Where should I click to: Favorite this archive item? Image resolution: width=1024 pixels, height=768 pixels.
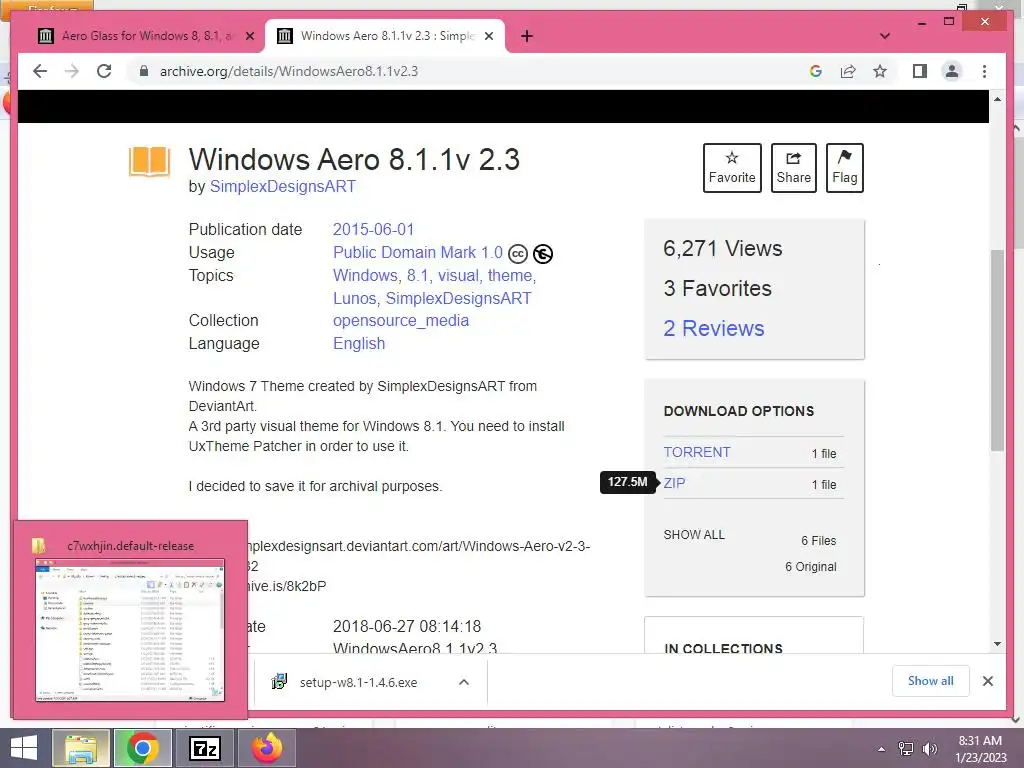(732, 168)
